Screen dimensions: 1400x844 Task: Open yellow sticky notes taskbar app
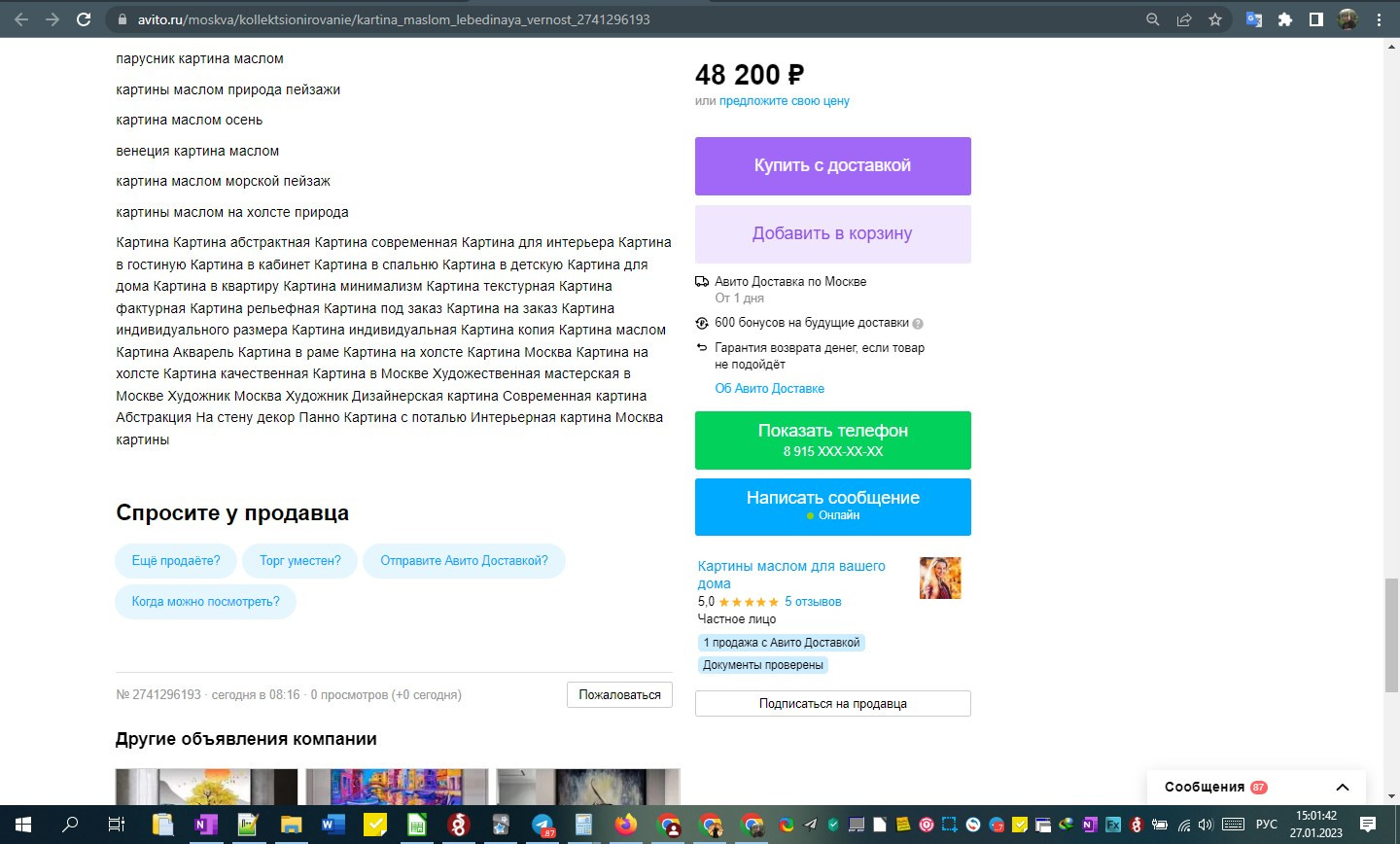pos(374,825)
